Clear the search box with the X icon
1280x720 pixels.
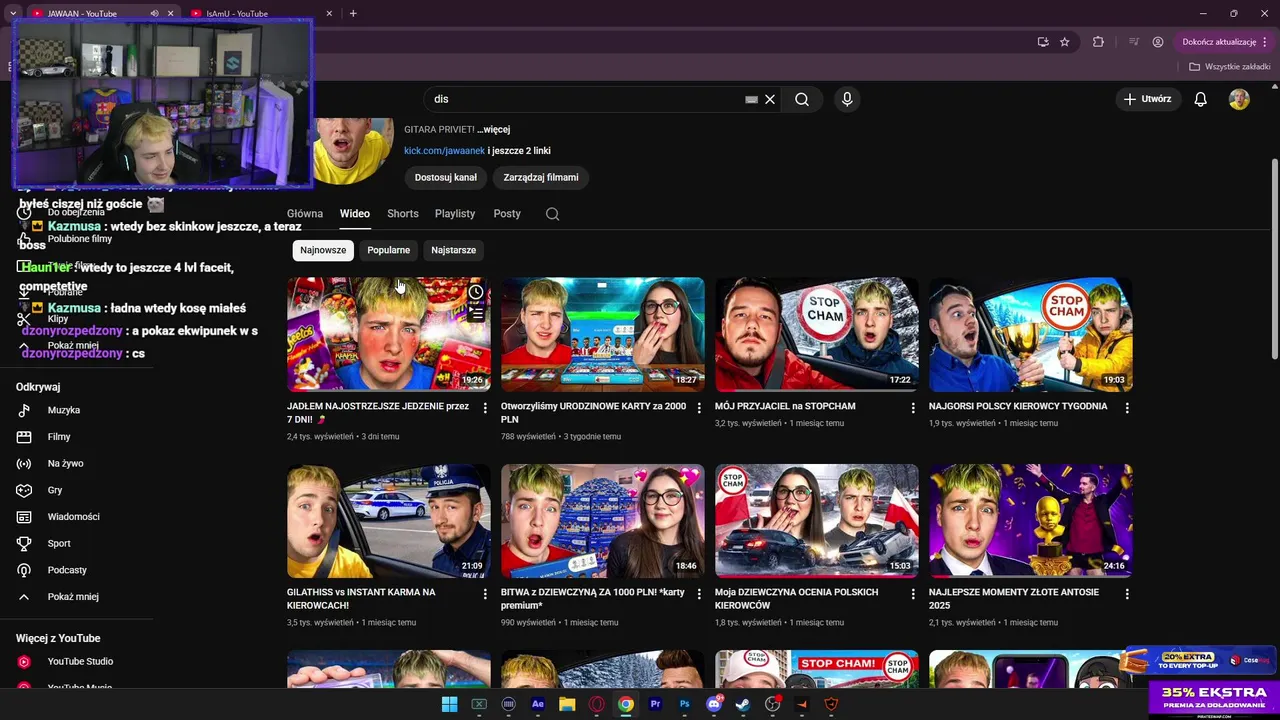click(x=770, y=99)
